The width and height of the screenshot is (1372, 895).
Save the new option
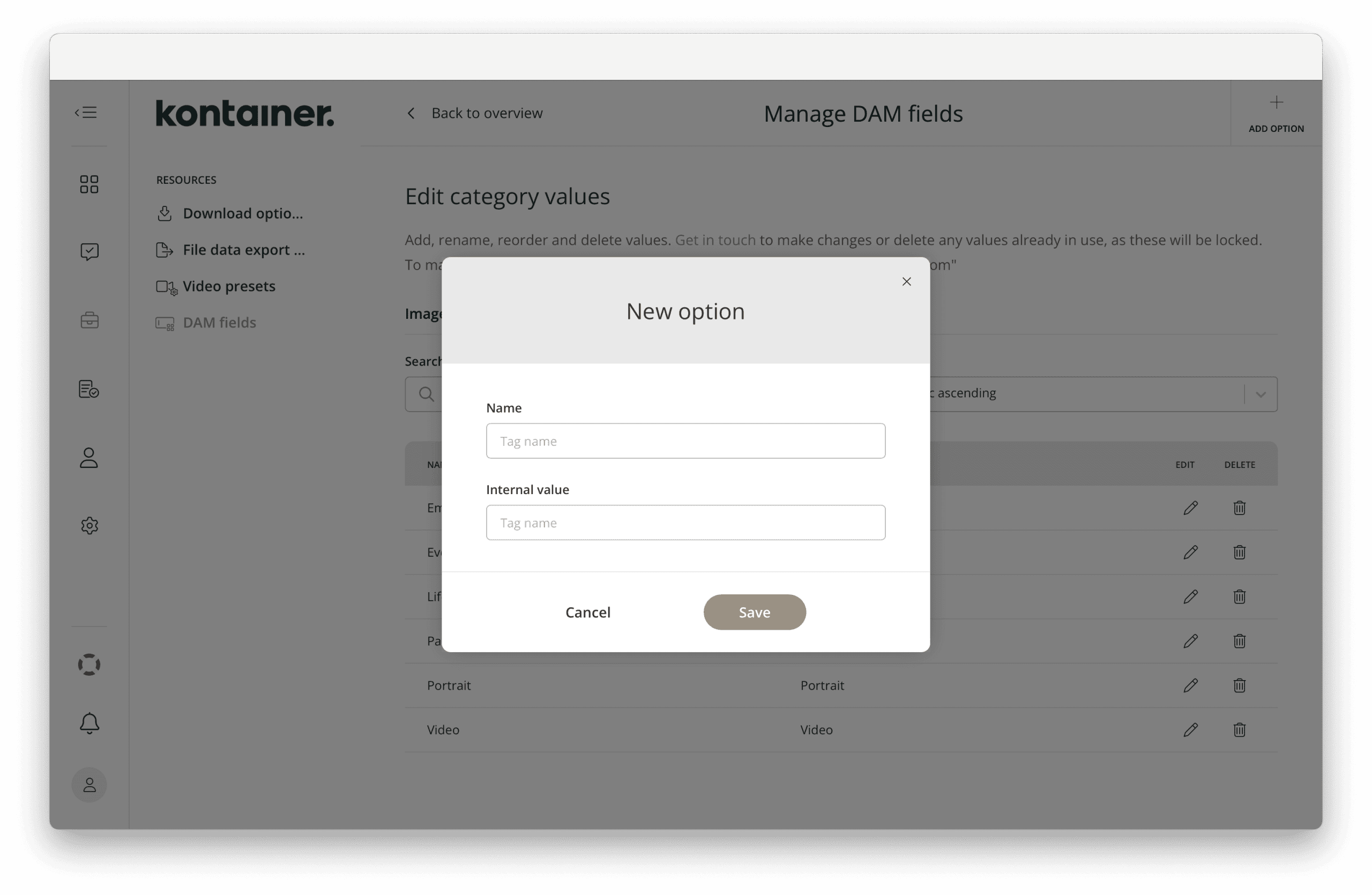(755, 612)
